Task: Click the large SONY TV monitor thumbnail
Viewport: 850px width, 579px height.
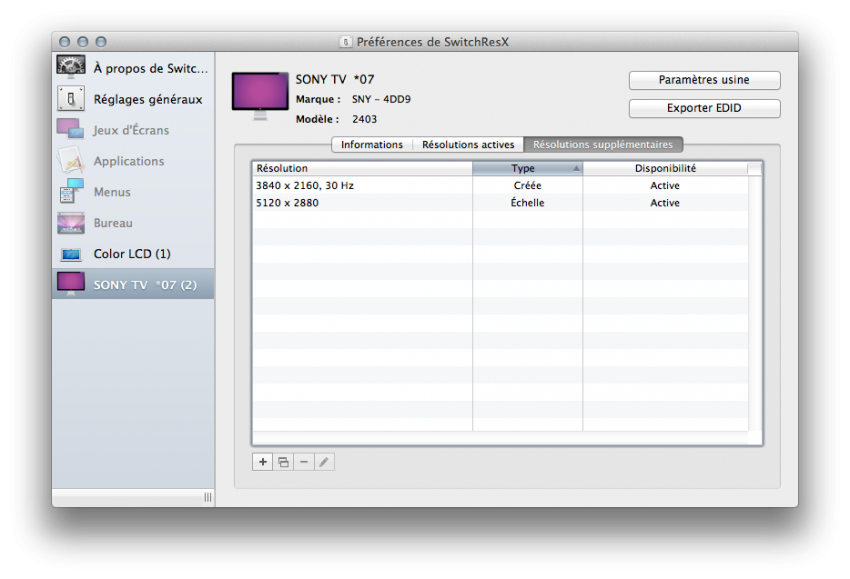Action: tap(260, 95)
